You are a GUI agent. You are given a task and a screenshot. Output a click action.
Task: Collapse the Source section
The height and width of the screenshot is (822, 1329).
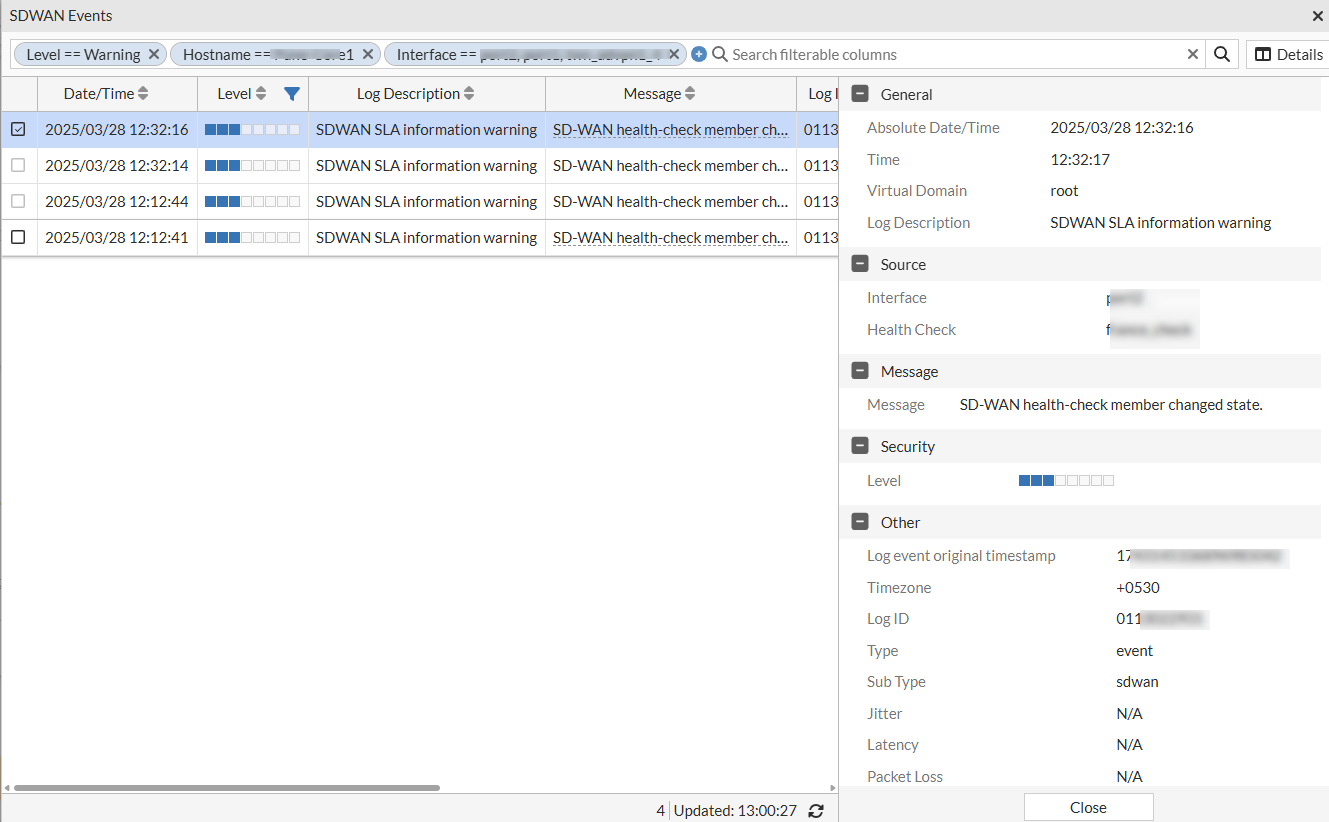[859, 264]
